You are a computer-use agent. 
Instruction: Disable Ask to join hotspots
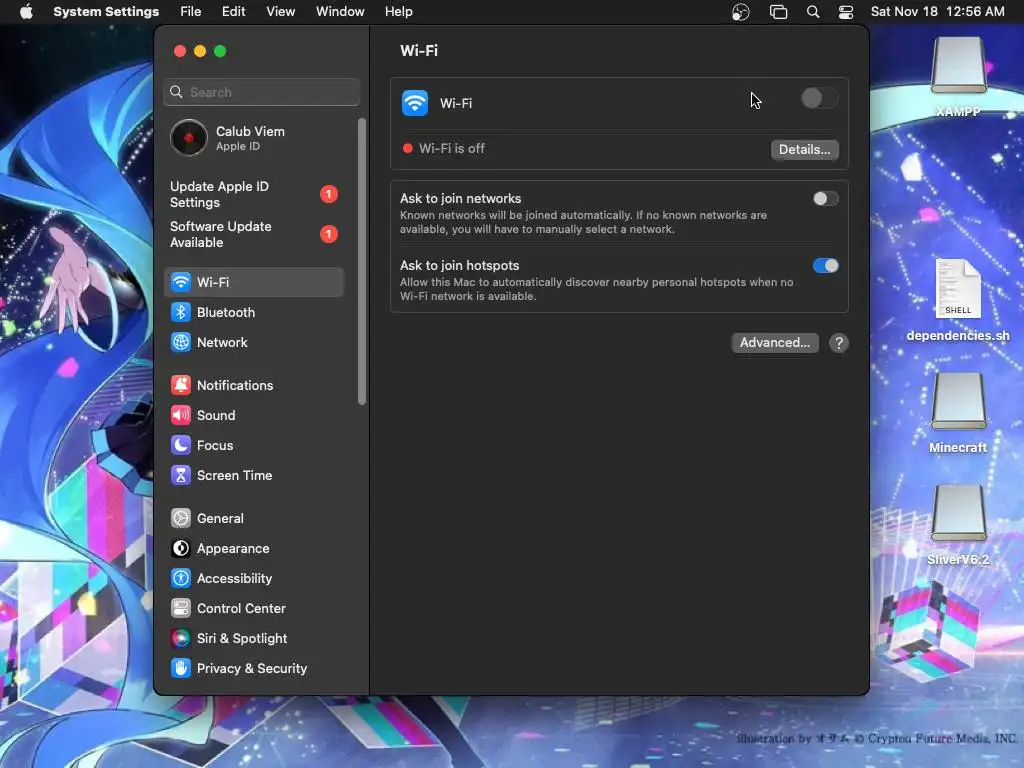tap(825, 266)
